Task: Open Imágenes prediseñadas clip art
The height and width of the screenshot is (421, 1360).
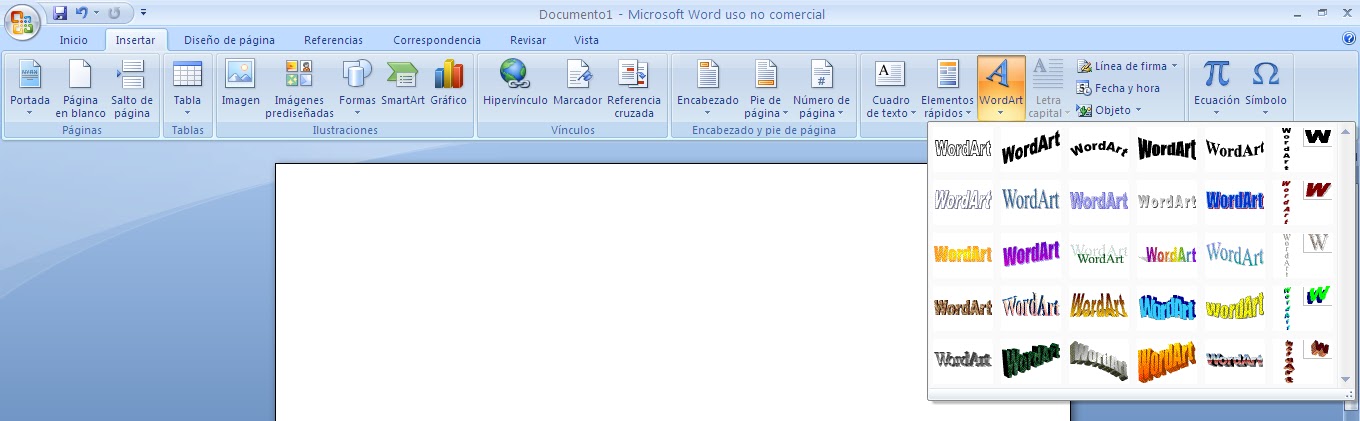Action: click(x=299, y=88)
